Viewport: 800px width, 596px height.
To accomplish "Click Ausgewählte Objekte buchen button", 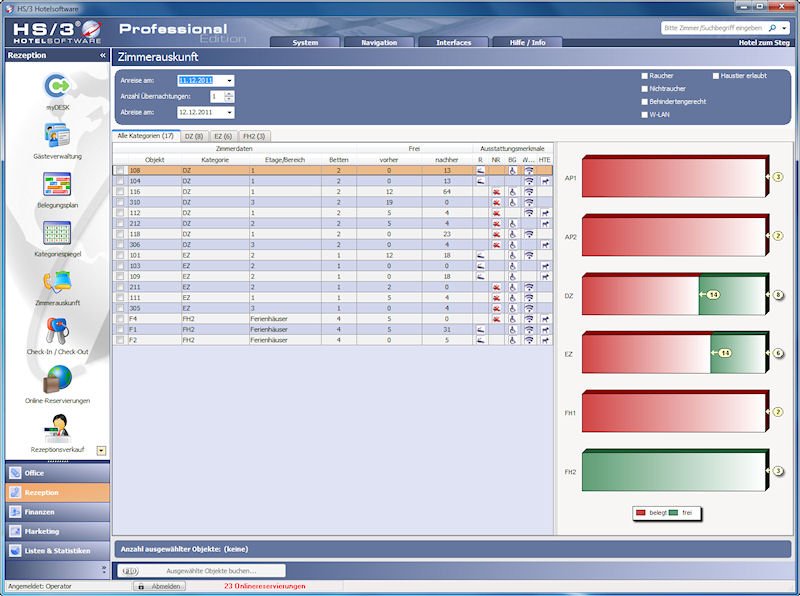I will click(202, 571).
